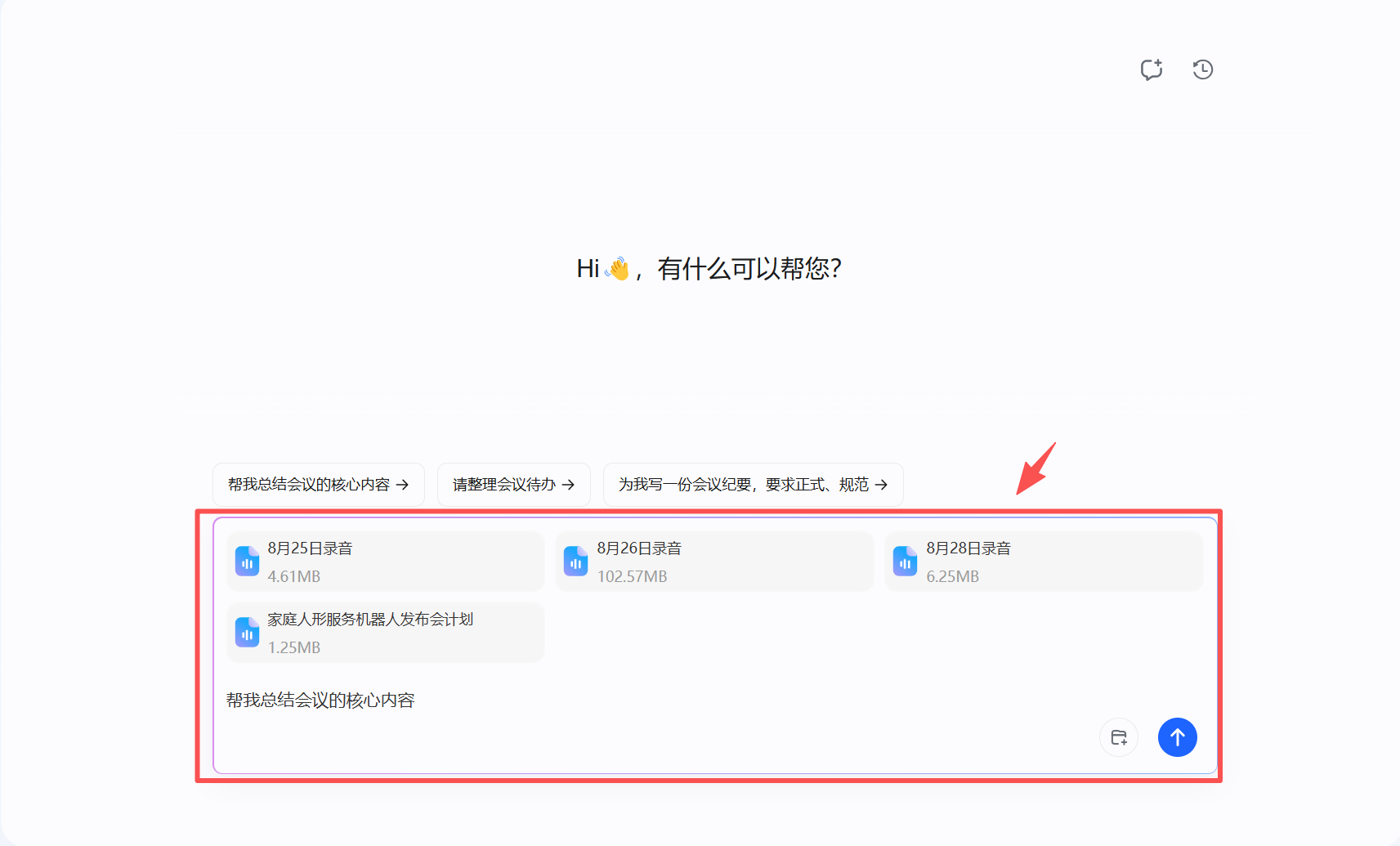Focus the message text in the input box
1400x846 pixels.
[320, 701]
